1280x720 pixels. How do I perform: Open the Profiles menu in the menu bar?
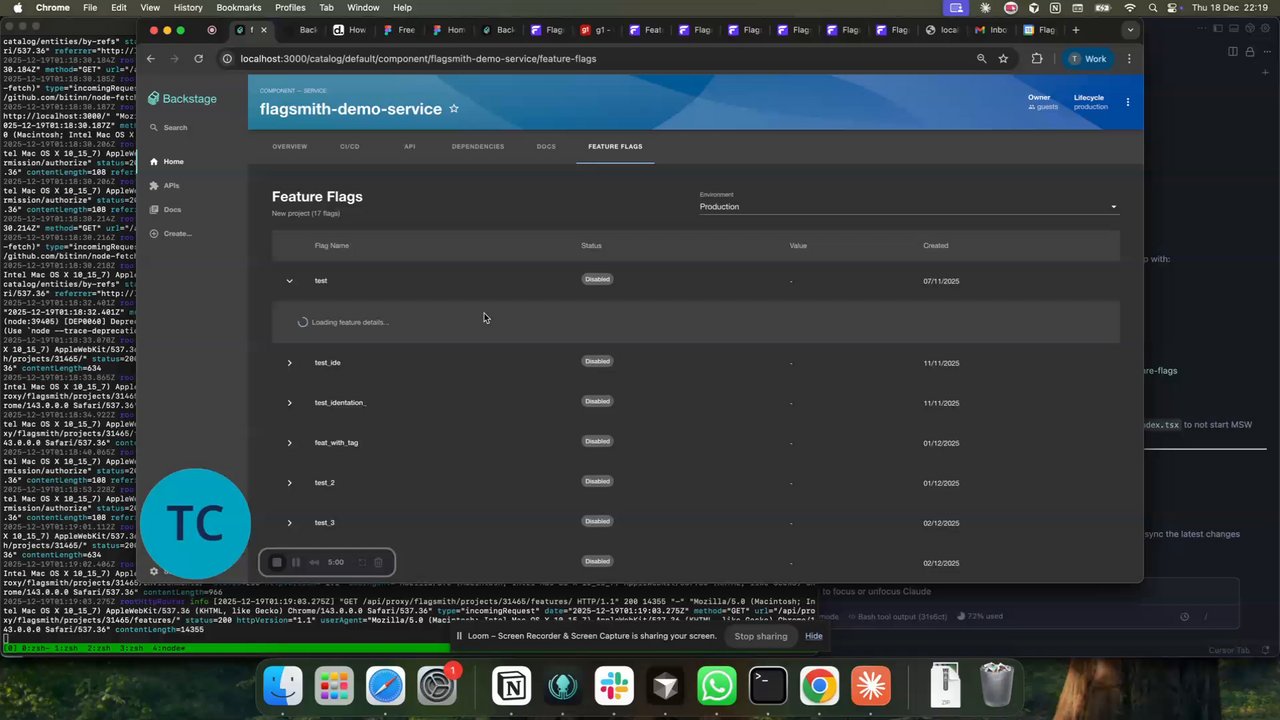coord(290,7)
